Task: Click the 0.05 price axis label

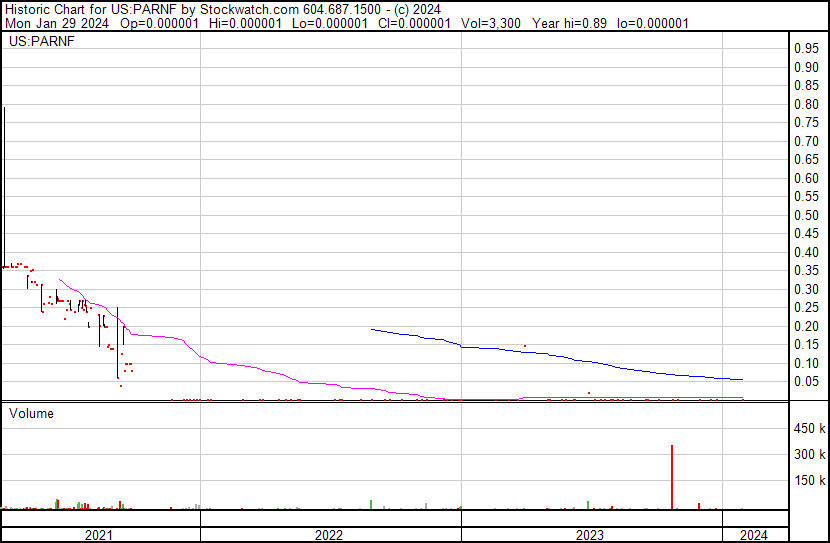Action: (806, 382)
